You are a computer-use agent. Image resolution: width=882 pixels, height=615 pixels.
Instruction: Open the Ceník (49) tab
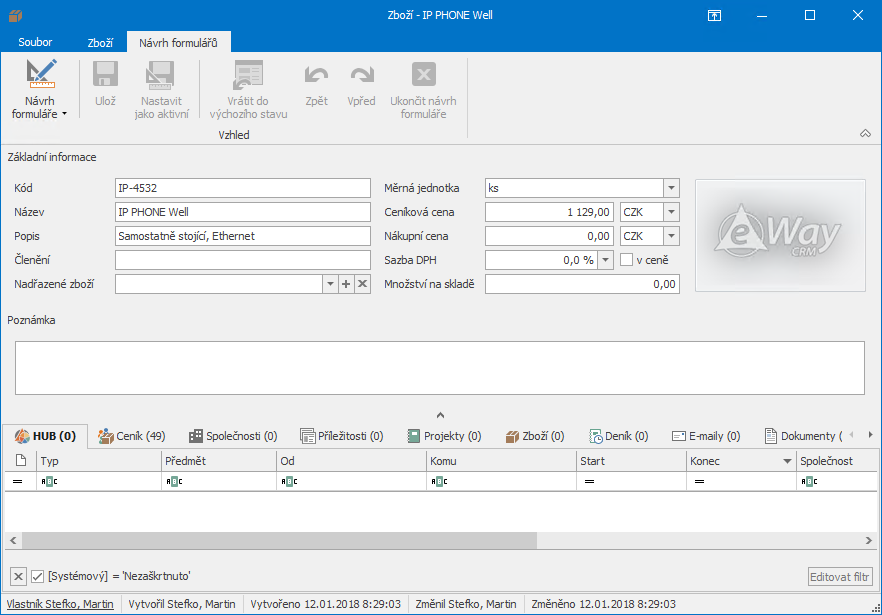pos(132,436)
